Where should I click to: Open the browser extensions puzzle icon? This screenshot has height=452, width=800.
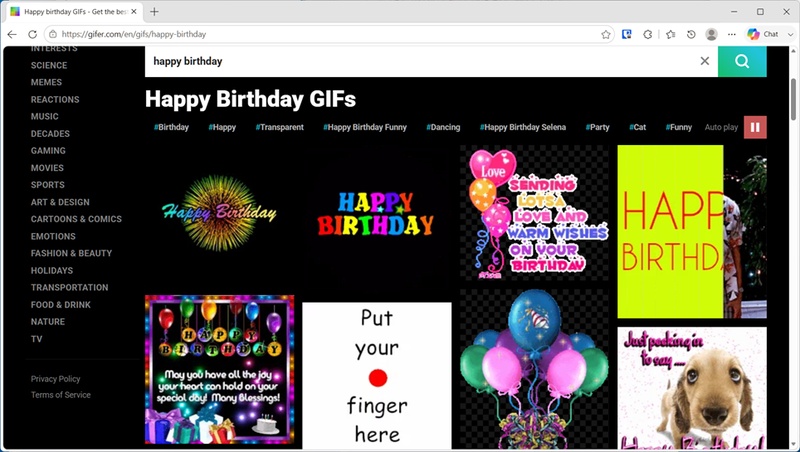point(647,34)
